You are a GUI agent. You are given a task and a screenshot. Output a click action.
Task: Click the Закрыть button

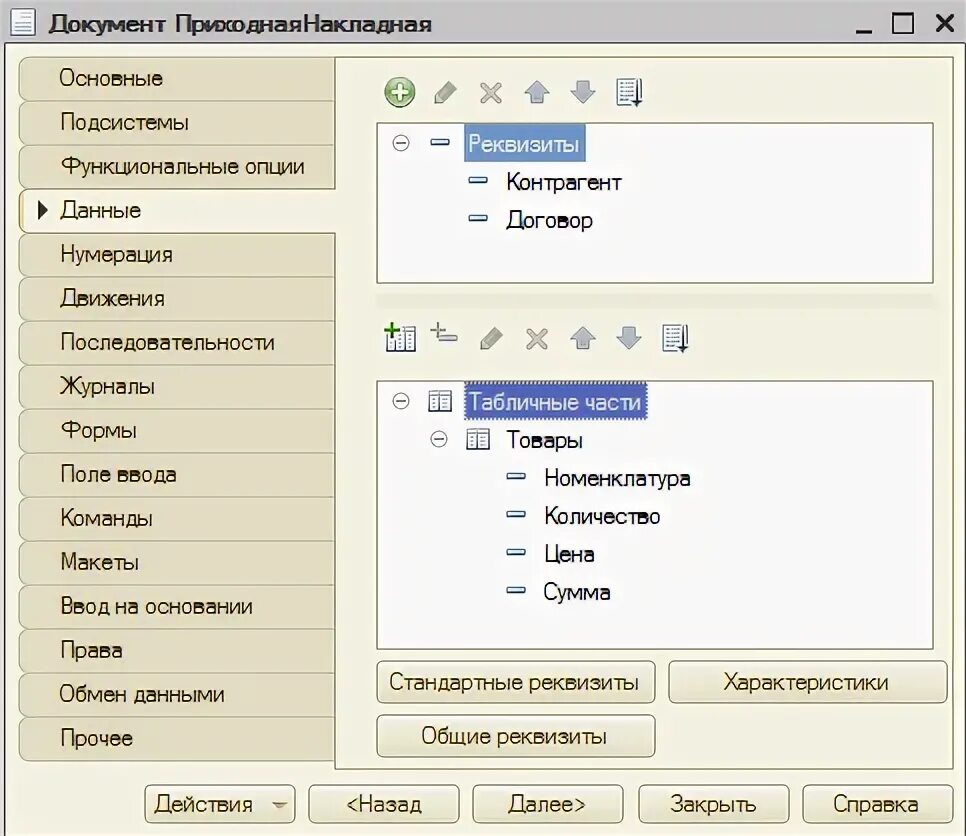point(713,804)
